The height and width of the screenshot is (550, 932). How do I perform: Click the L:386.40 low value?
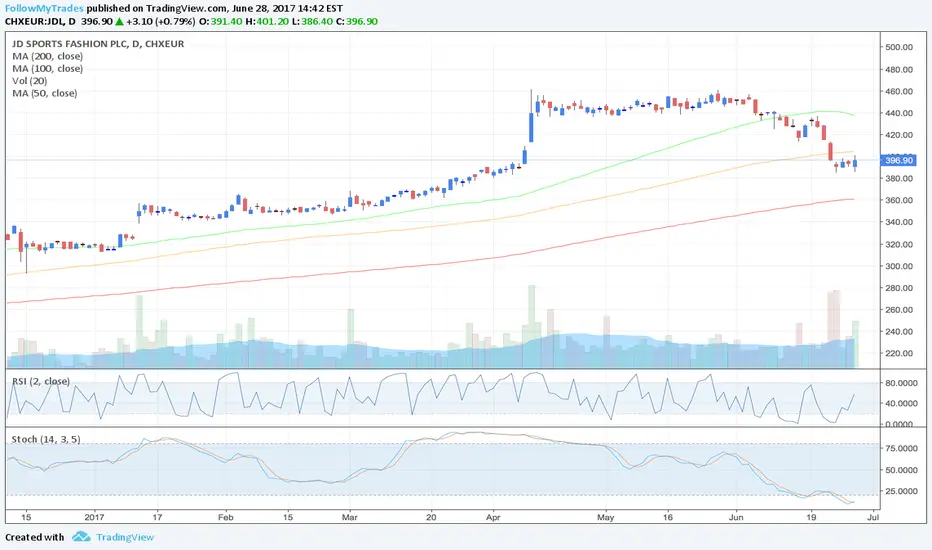coord(312,21)
